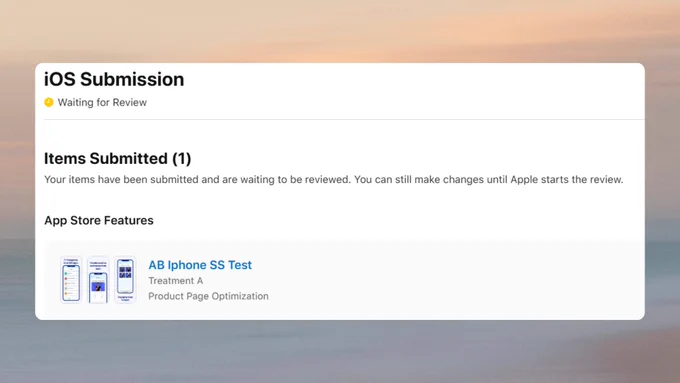
Task: Click the (1) count in Items Submitted
Action: tap(182, 158)
